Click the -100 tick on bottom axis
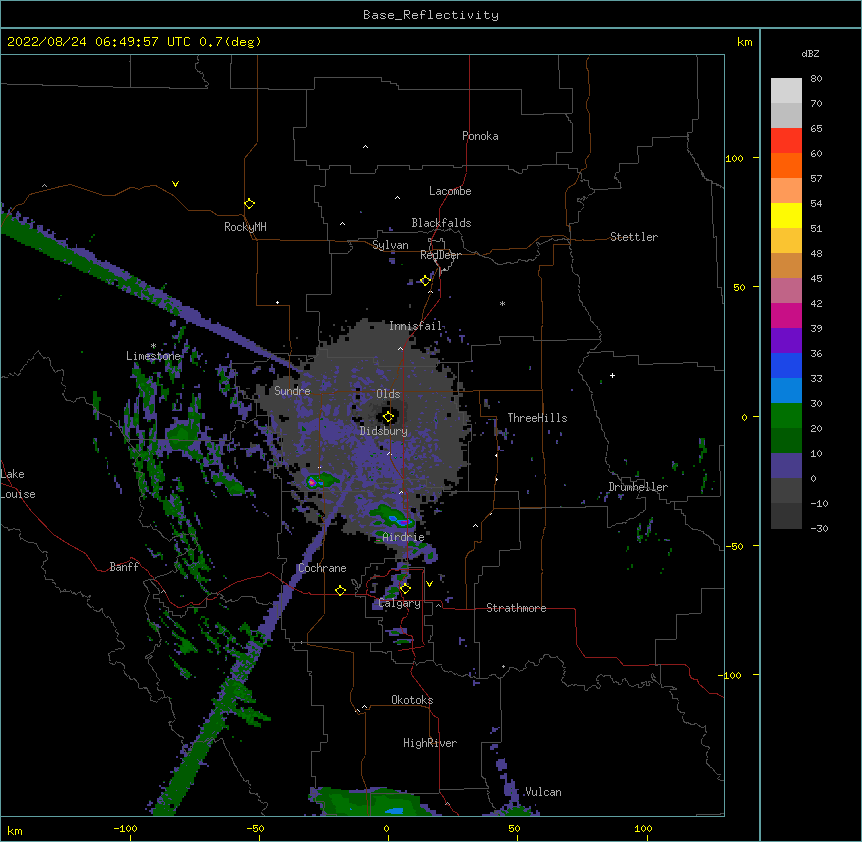The height and width of the screenshot is (842, 862). point(125,828)
